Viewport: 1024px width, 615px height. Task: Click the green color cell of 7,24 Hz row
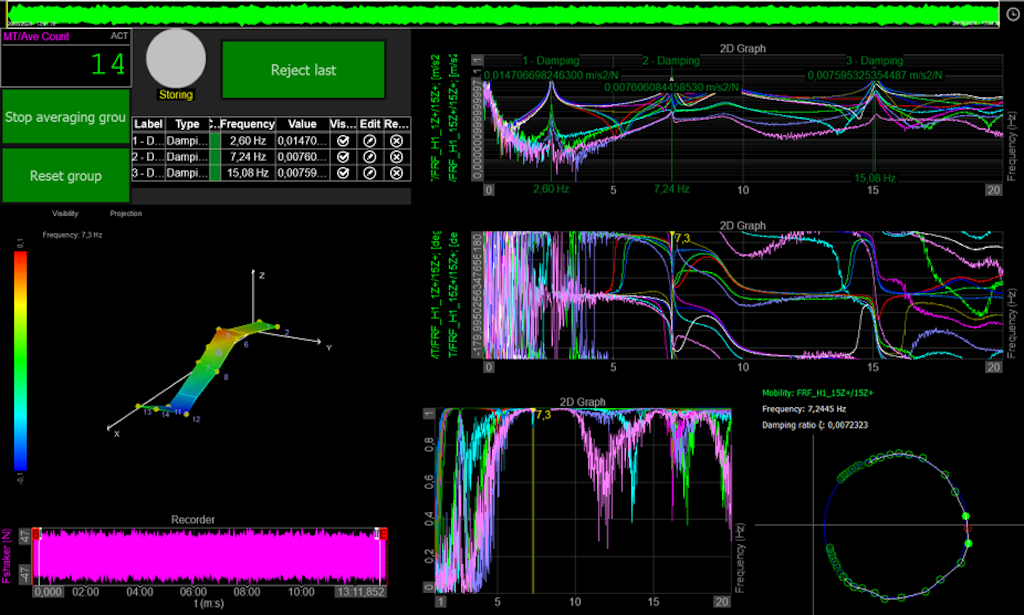pyautogui.click(x=214, y=157)
